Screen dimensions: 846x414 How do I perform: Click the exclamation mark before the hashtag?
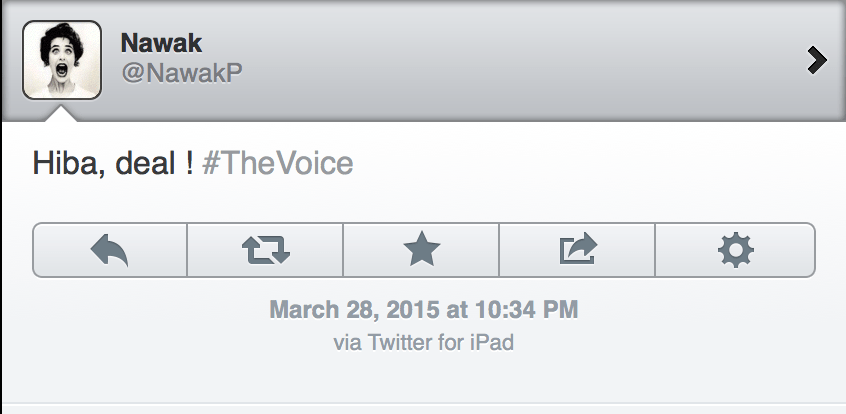[x=187, y=162]
